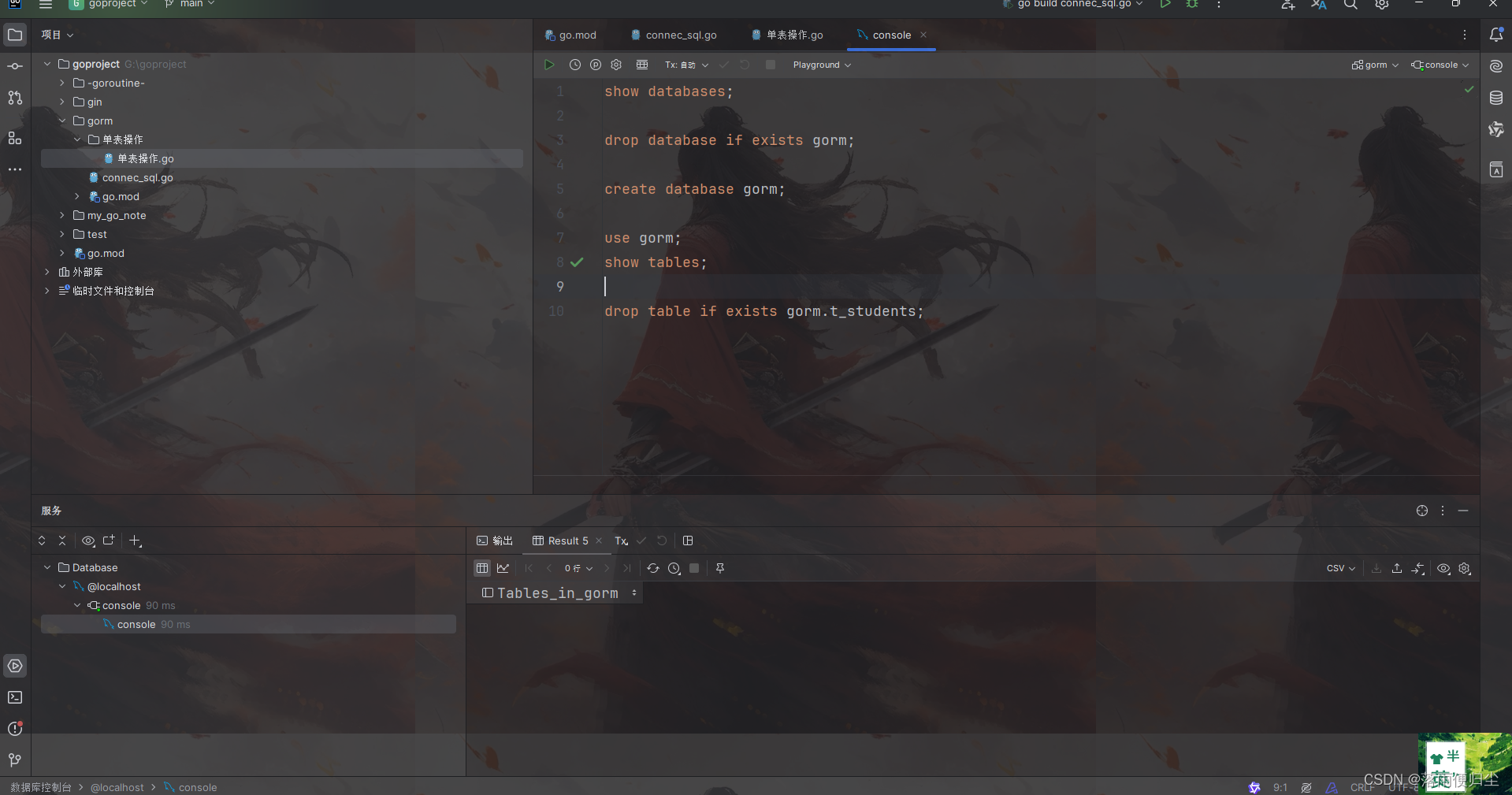Click the @localhost breadcrumb in status bar
Screen dimensions: 1512x795
(x=117, y=787)
